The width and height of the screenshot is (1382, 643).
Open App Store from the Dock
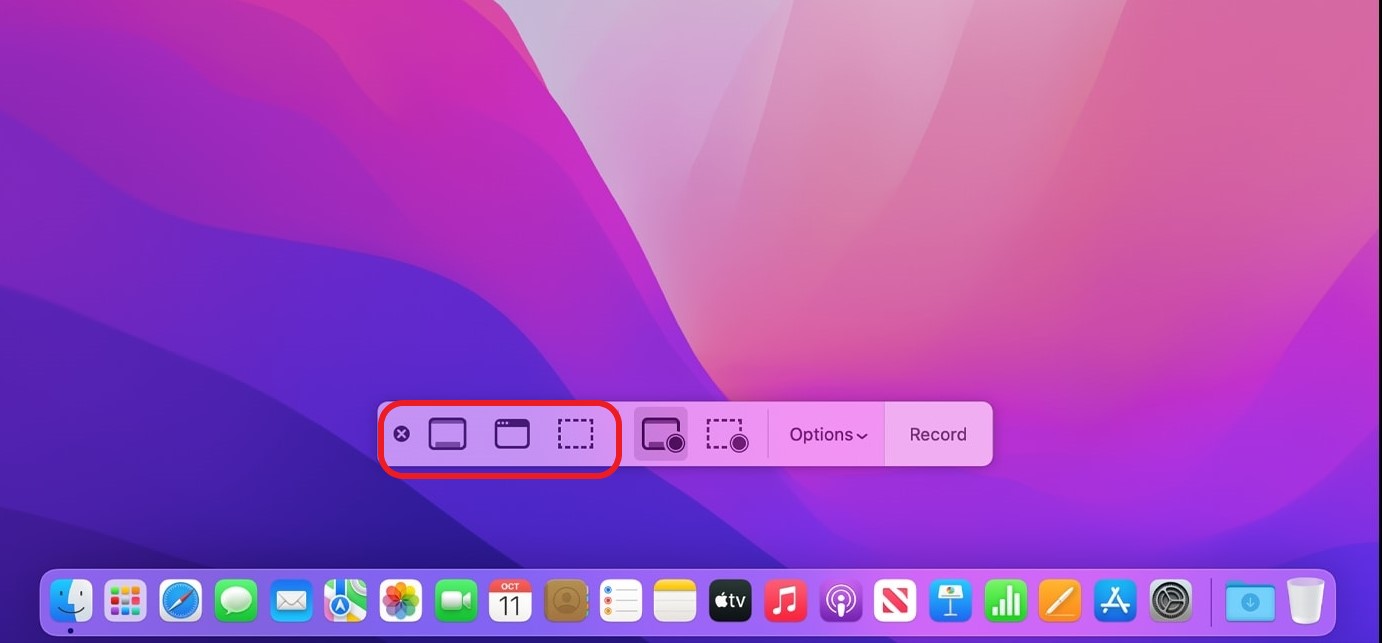point(1115,601)
